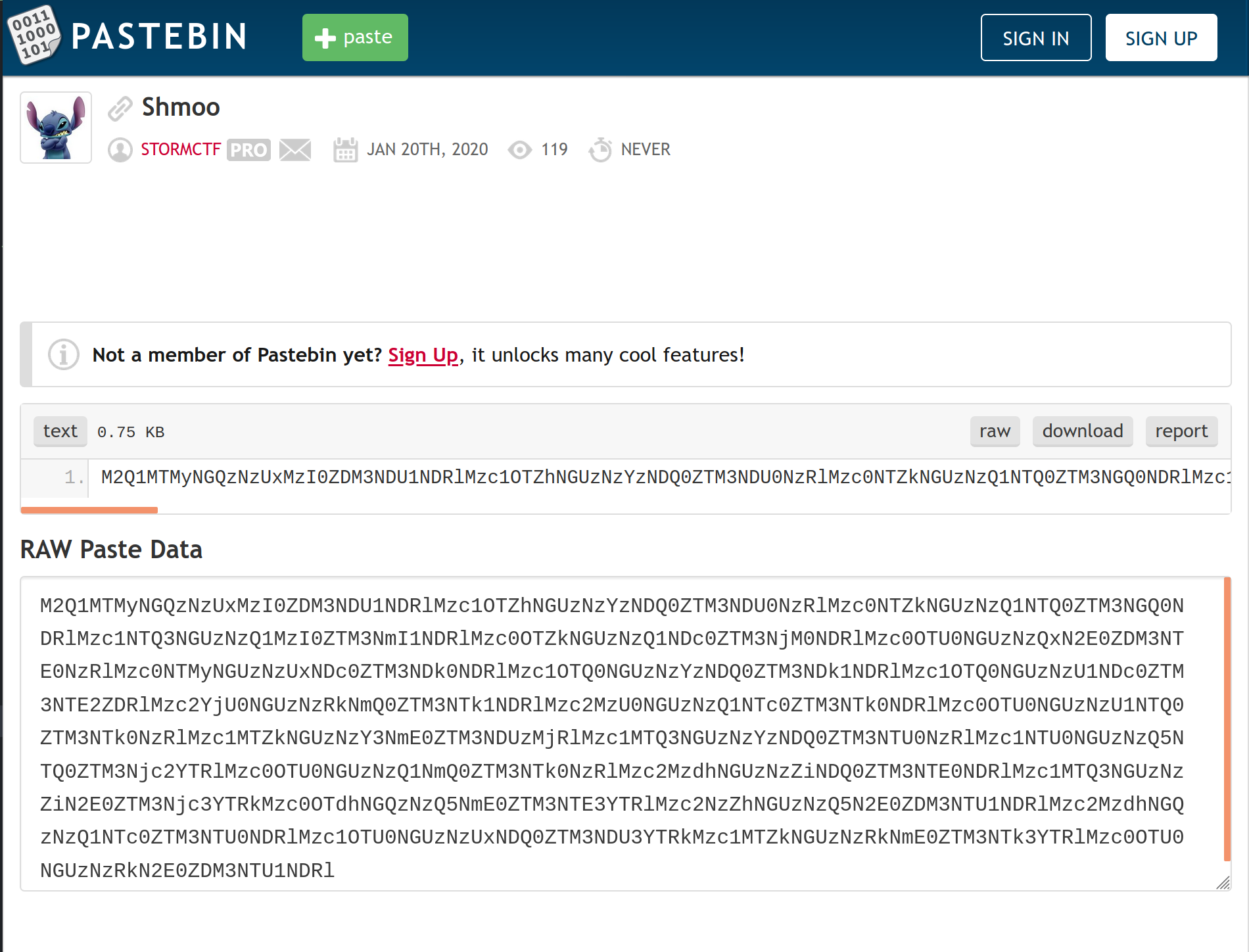
Task: Click the expiration timer icon
Action: coord(600,150)
